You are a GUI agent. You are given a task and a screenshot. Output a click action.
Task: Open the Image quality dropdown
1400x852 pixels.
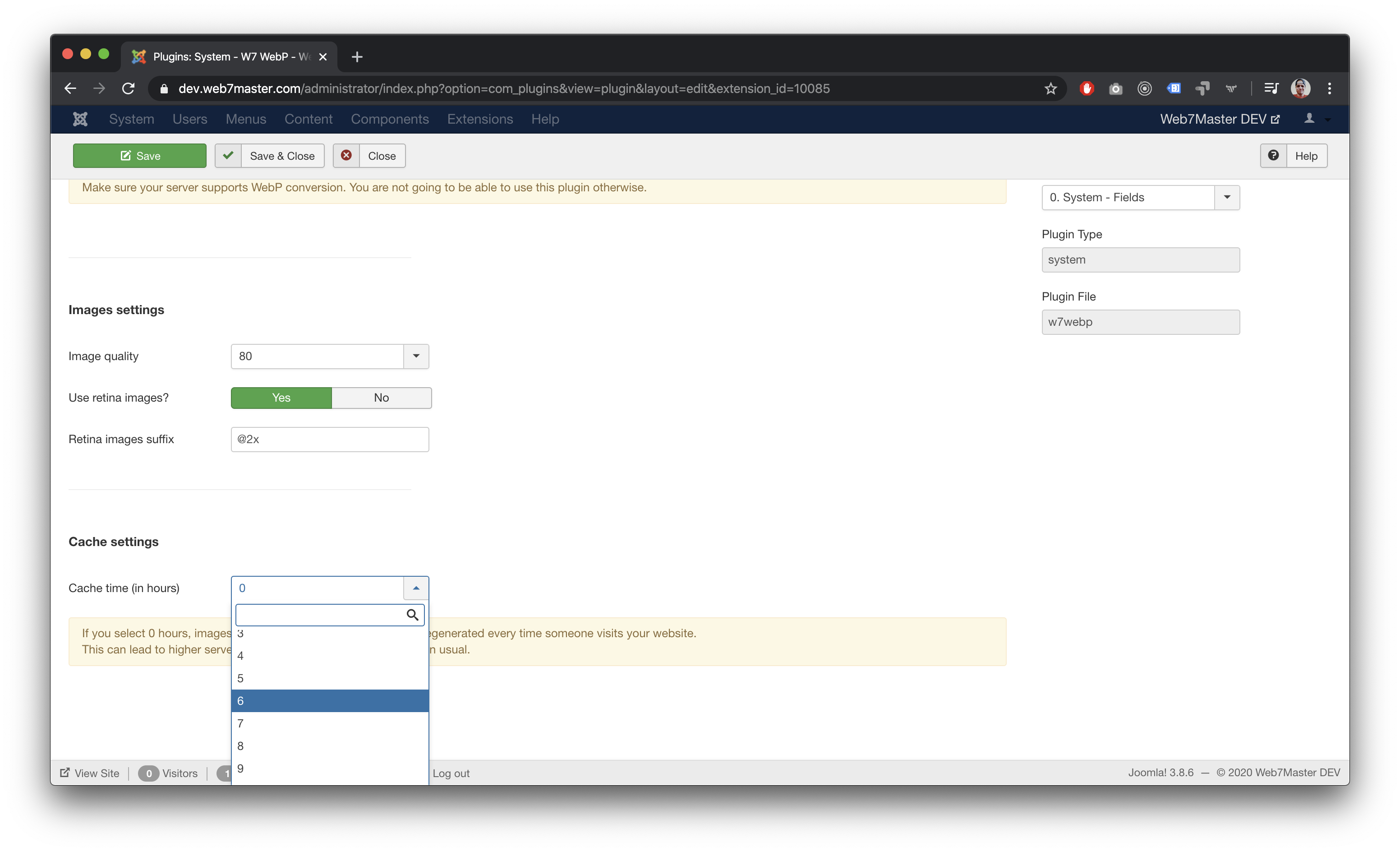coord(416,357)
